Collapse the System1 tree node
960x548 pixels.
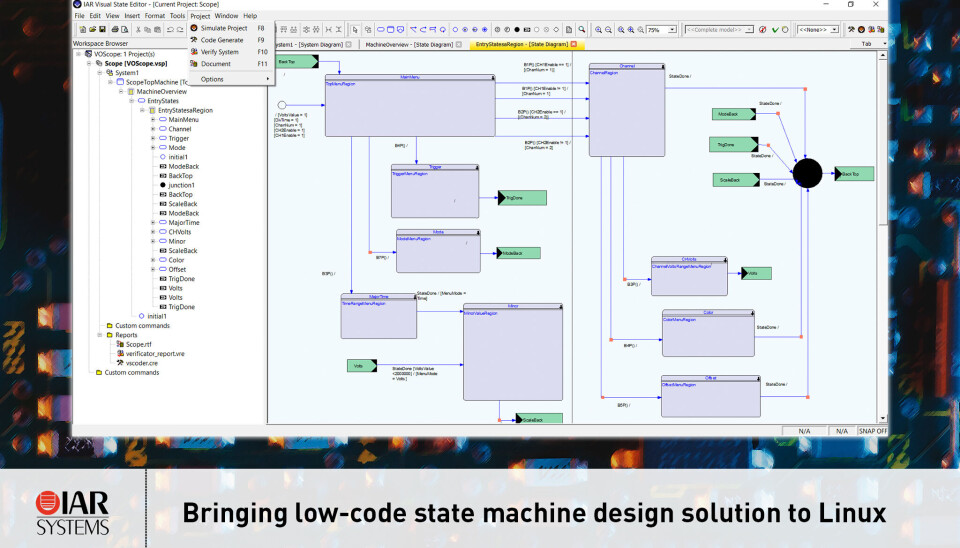[x=100, y=72]
